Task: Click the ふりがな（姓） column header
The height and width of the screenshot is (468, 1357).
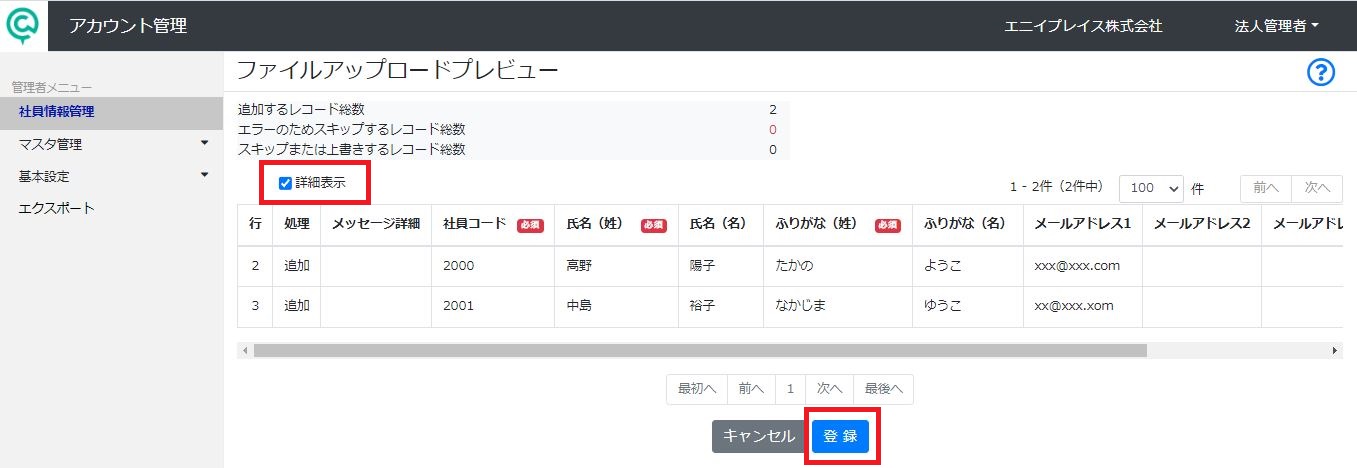Action: click(838, 225)
